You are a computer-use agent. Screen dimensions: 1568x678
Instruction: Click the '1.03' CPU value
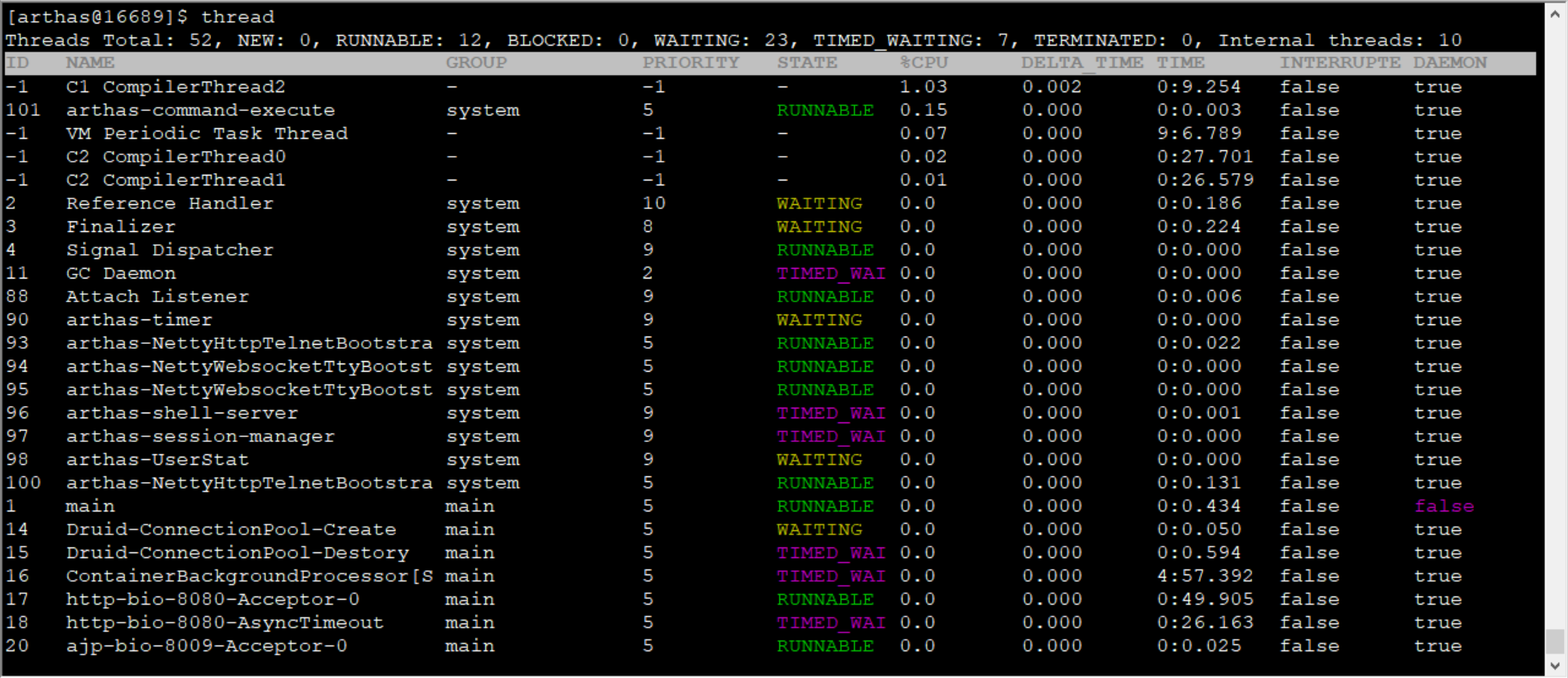click(924, 87)
